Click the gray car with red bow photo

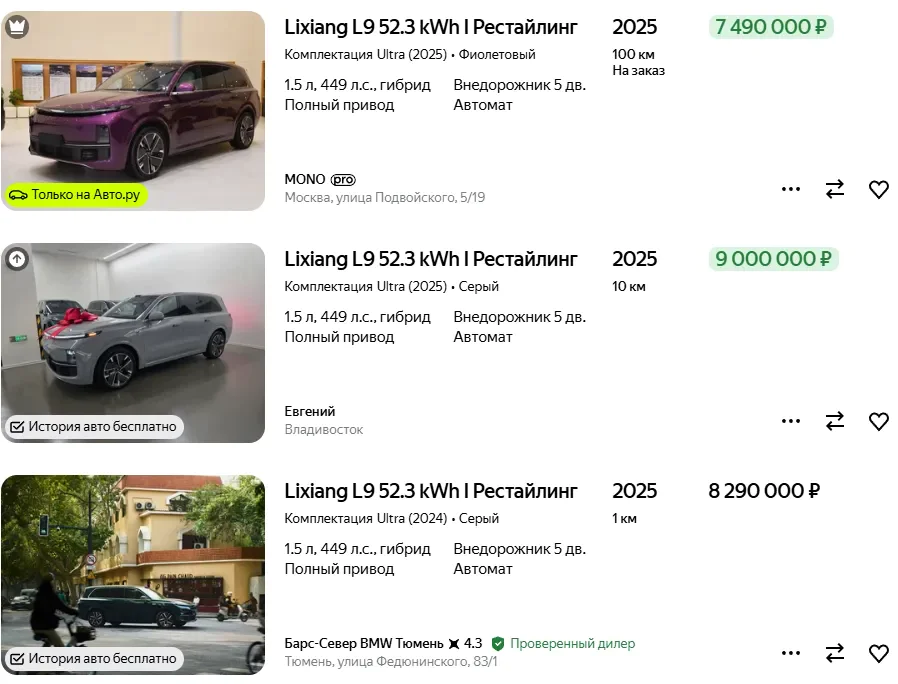[133, 330]
